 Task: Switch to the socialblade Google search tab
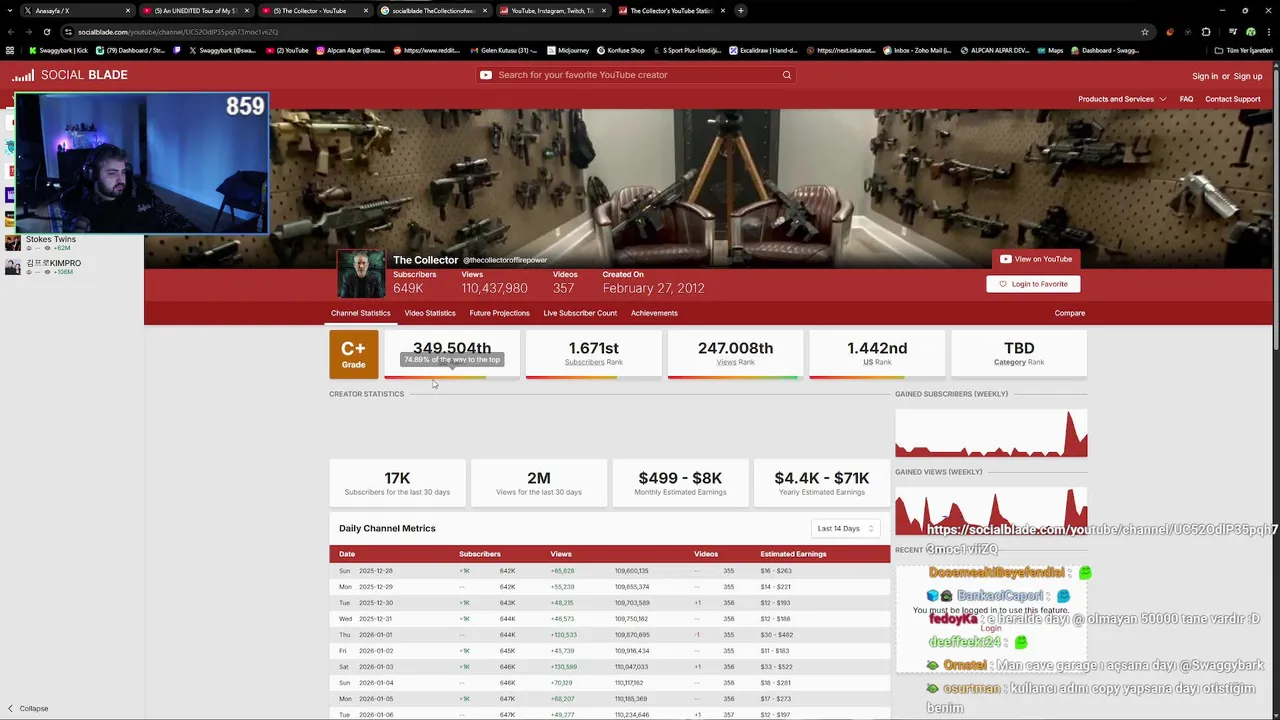(433, 10)
